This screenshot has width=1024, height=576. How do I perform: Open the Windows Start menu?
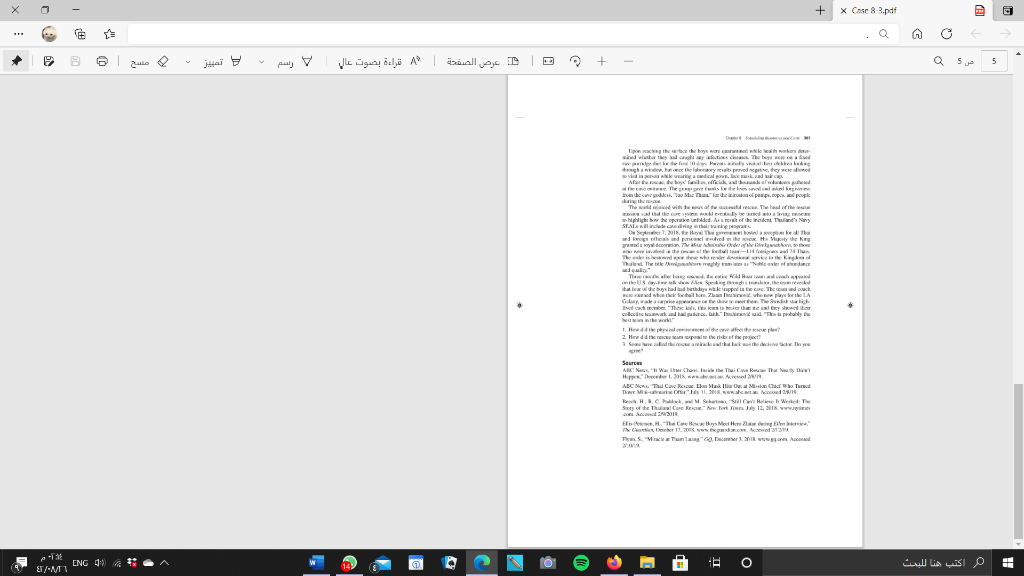point(1008,562)
